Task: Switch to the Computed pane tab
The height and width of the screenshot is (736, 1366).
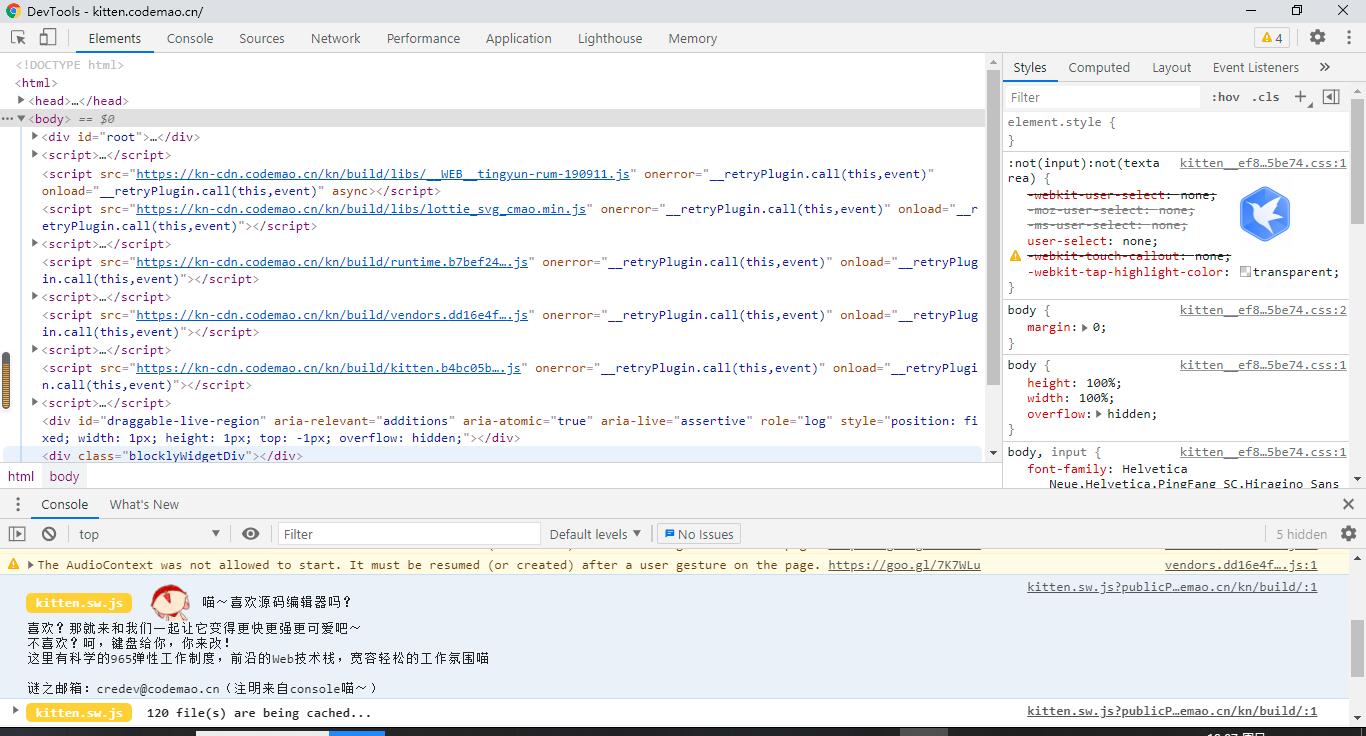Action: [1099, 67]
